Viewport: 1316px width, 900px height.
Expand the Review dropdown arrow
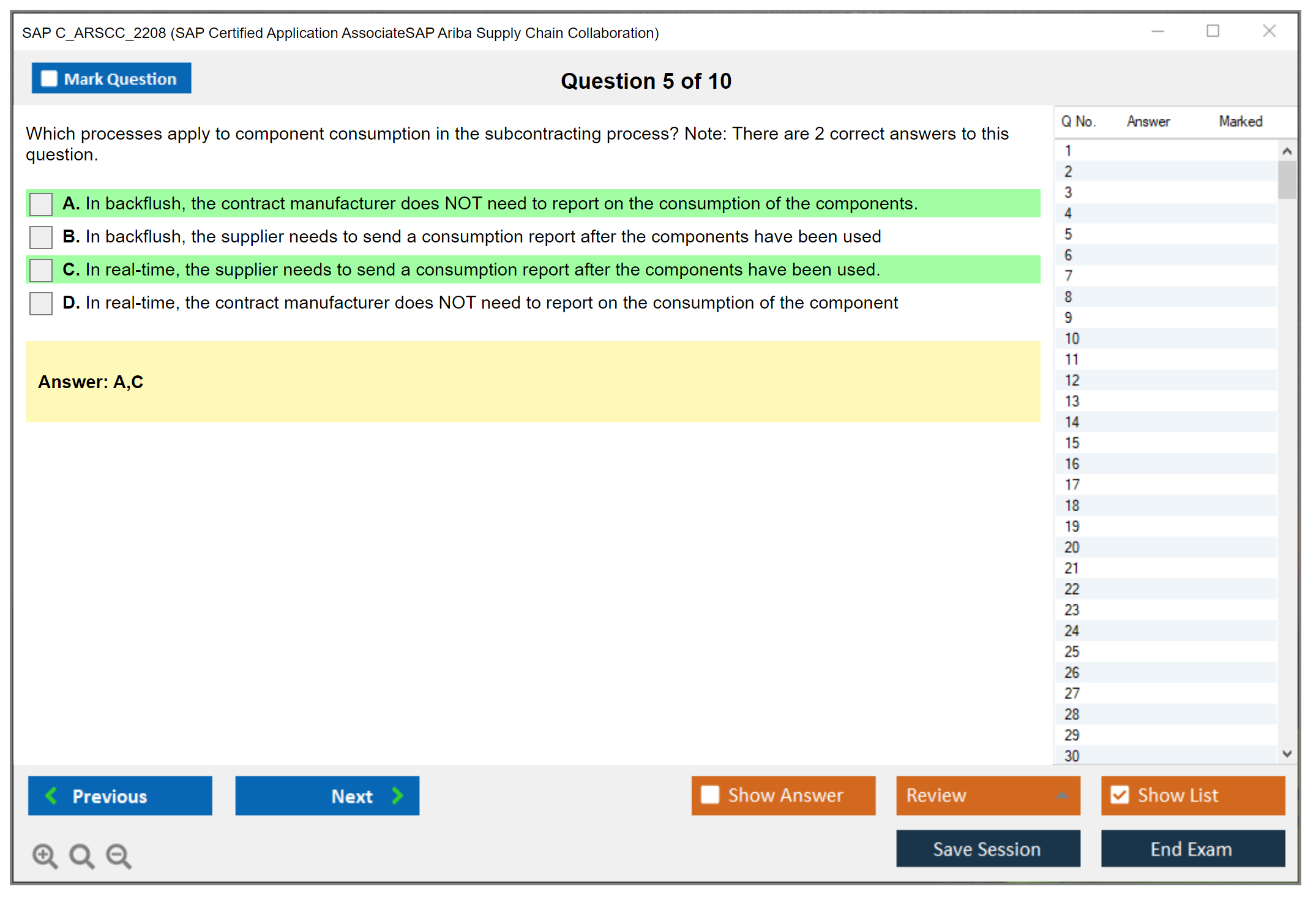pos(1062,795)
